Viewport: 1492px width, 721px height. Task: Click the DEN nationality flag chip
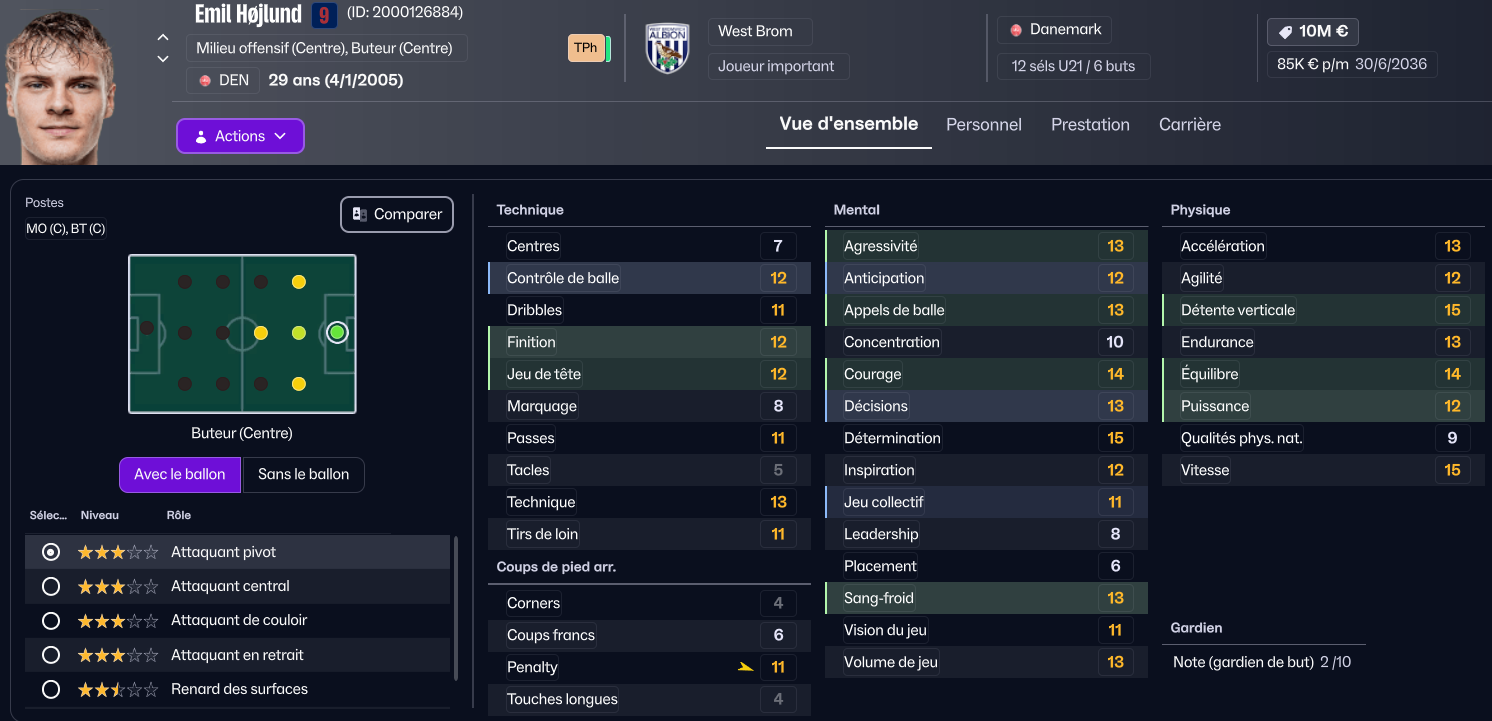223,80
